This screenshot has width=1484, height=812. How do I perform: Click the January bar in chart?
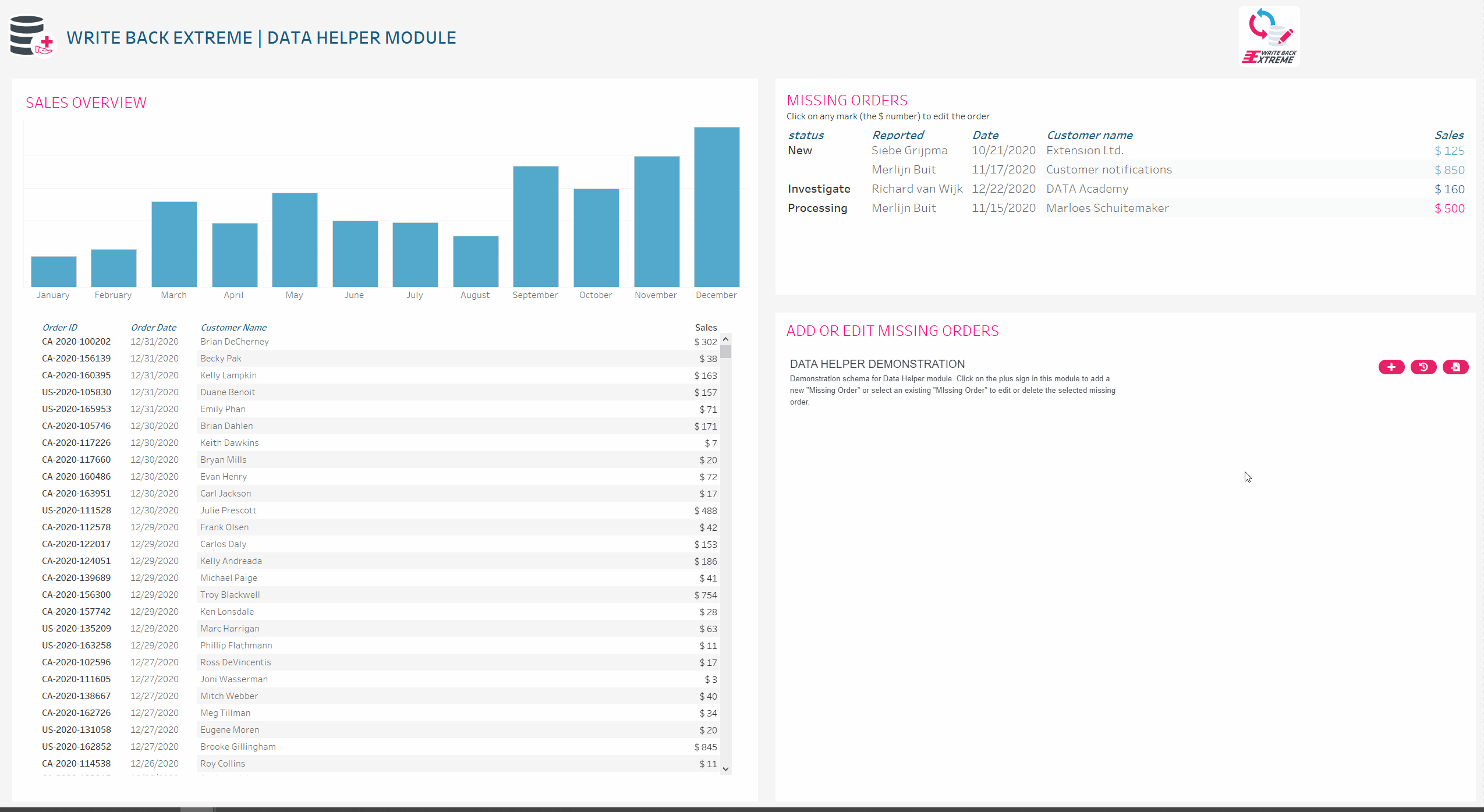click(54, 271)
